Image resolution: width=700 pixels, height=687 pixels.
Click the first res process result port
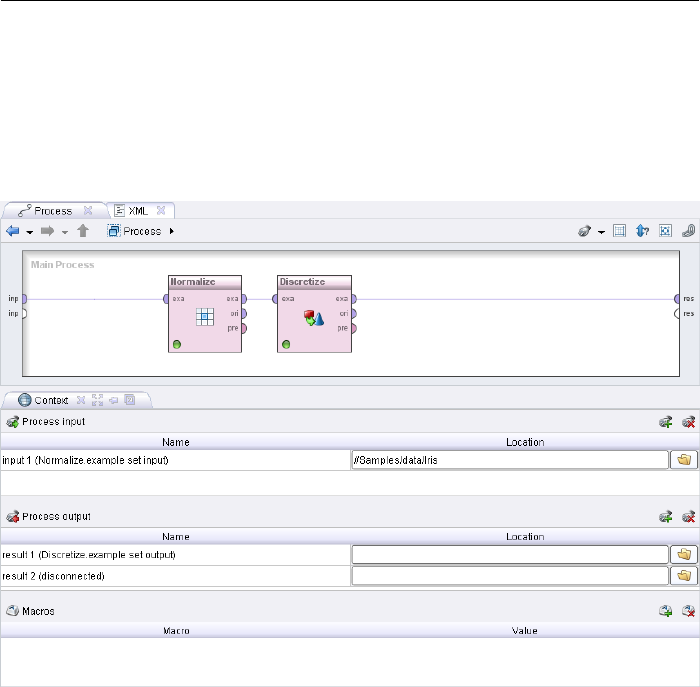click(x=677, y=299)
